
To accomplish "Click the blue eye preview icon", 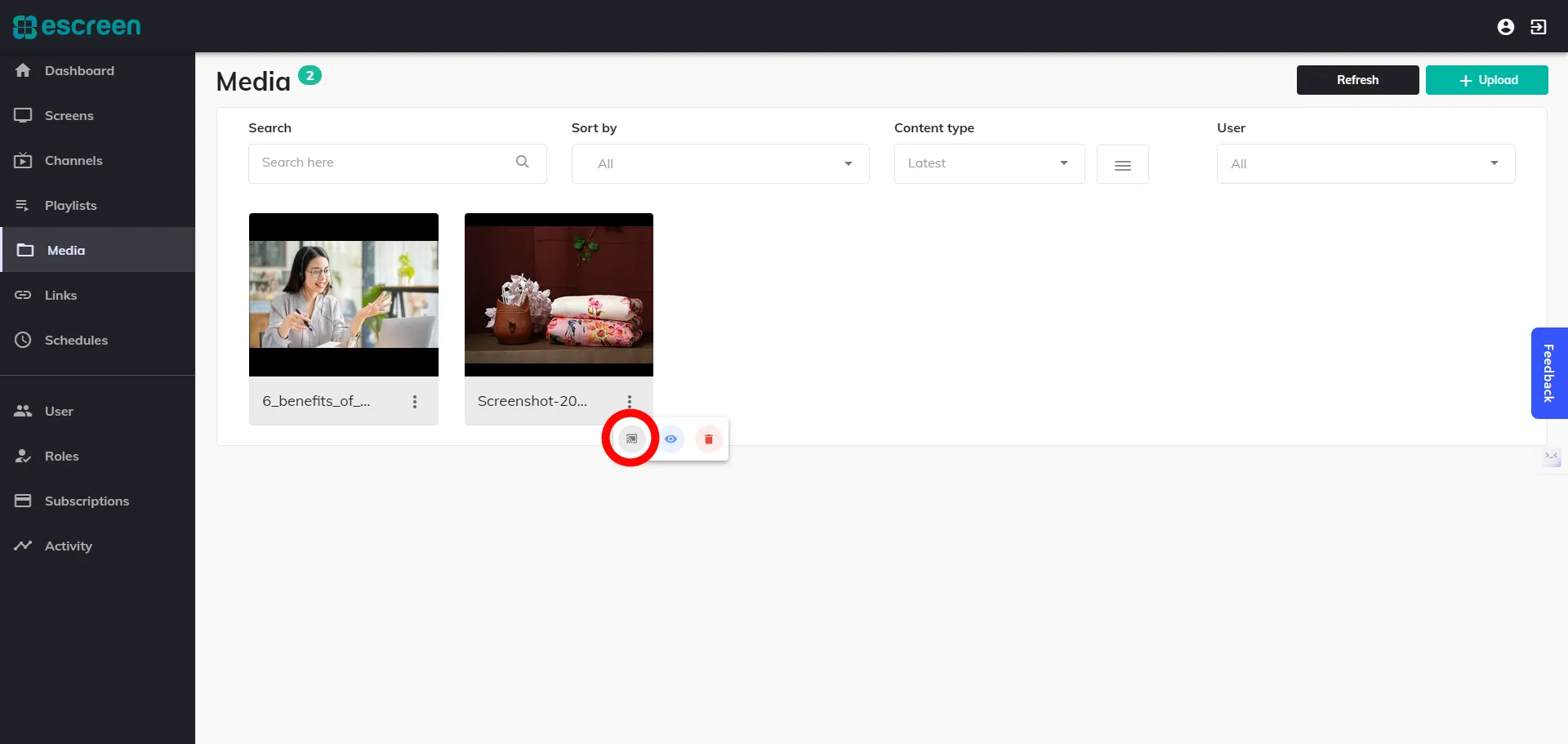I will 670,439.
